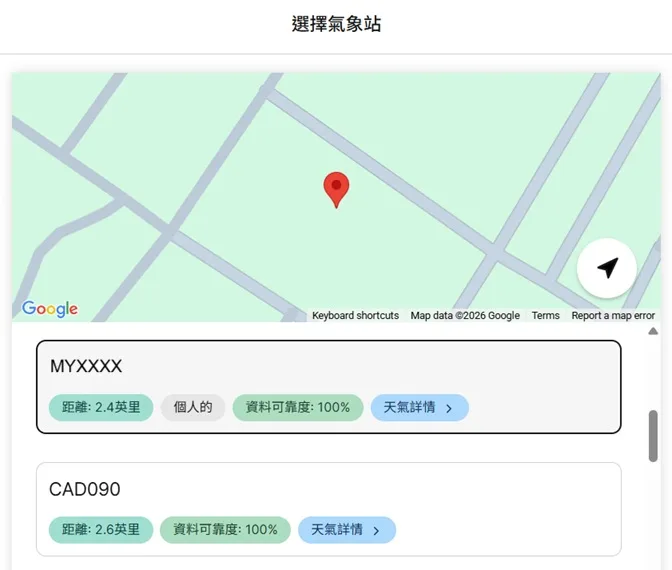Screen dimensions: 672x570
Task: Open the Google logo link on map
Action: [50, 309]
